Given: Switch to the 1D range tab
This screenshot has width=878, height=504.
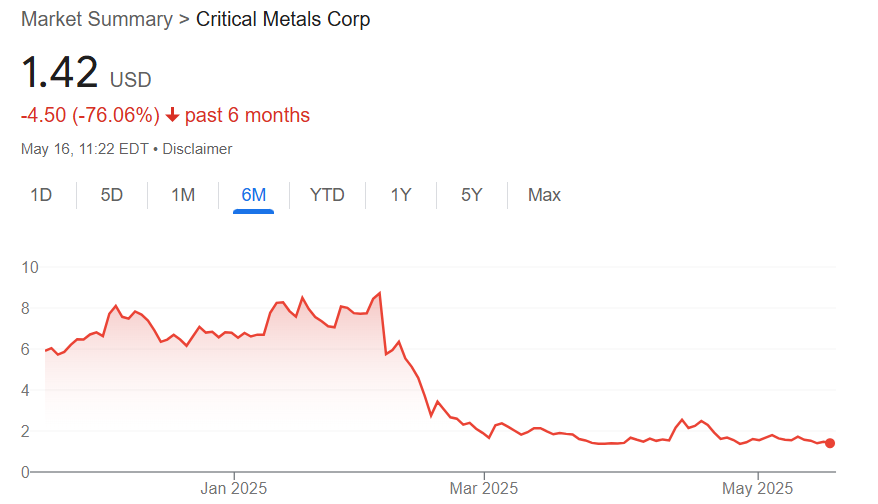Looking at the screenshot, I should point(41,195).
